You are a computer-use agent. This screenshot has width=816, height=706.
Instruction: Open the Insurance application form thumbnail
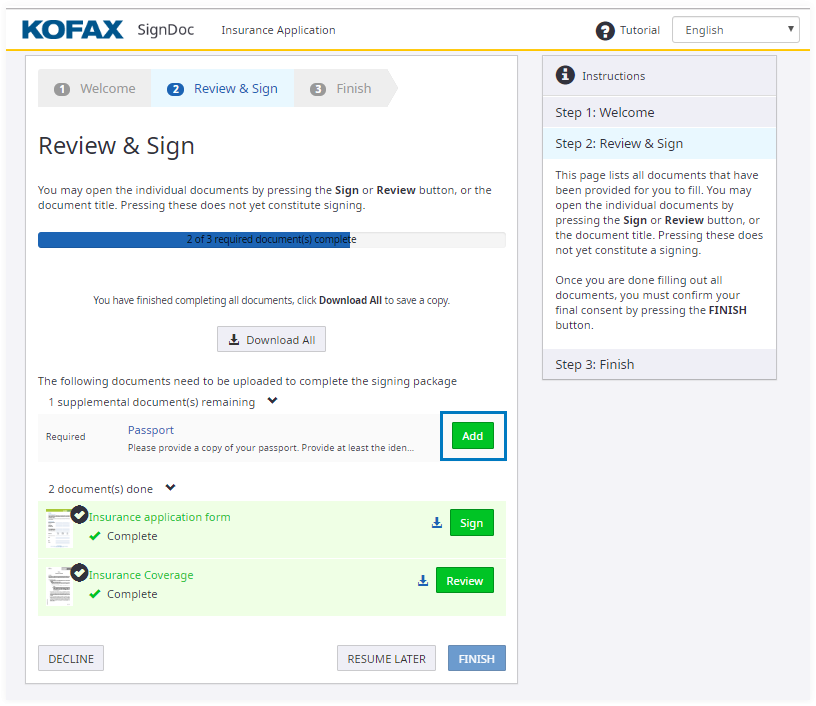tap(59, 530)
